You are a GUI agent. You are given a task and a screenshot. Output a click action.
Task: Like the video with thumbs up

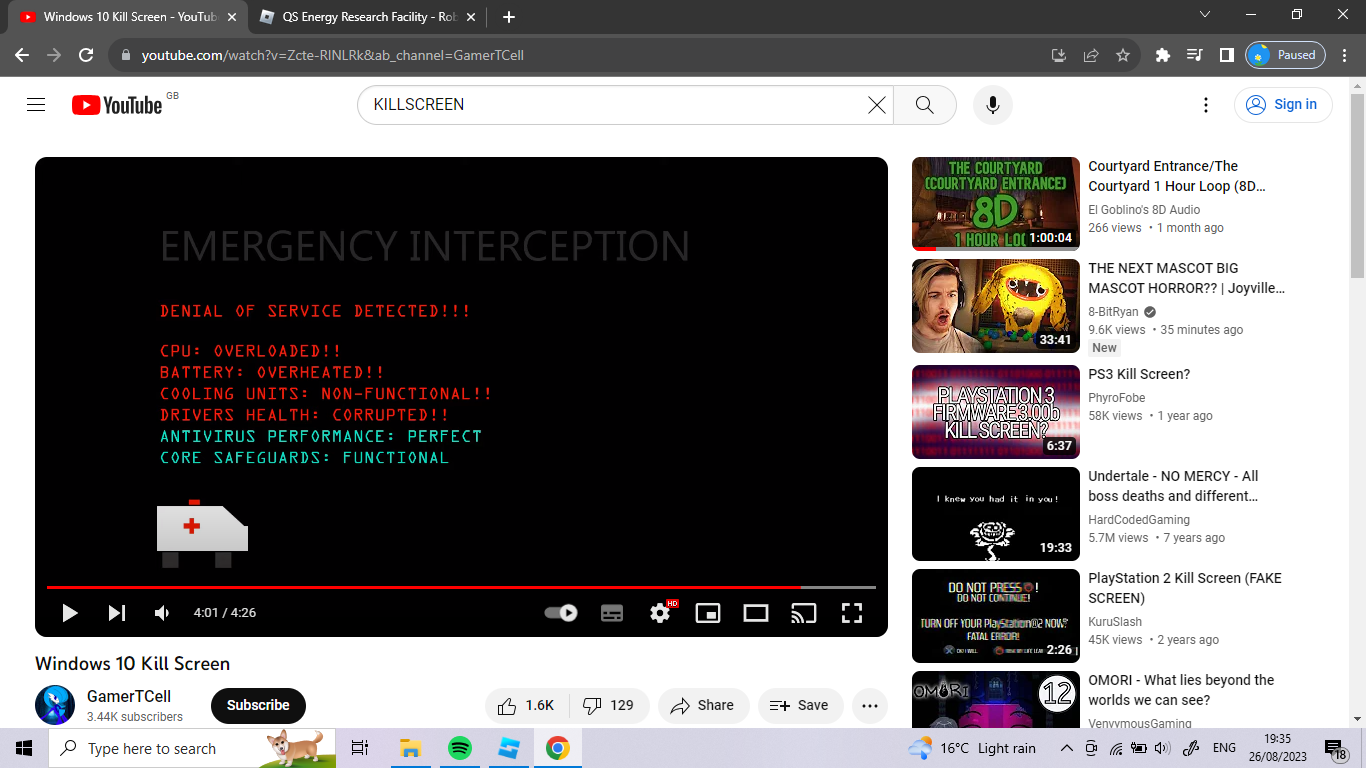coord(528,705)
